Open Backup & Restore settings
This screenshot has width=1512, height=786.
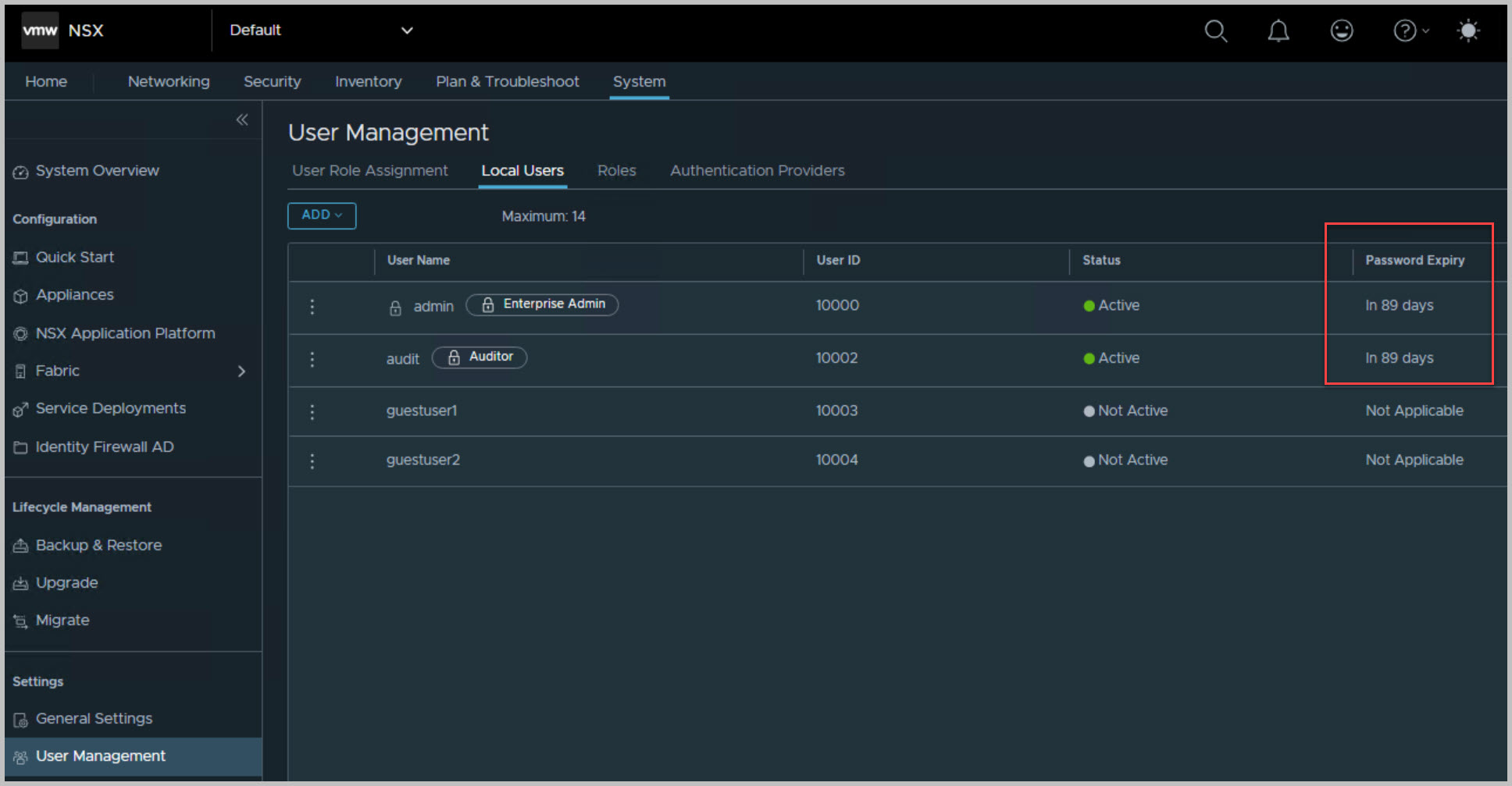(98, 546)
